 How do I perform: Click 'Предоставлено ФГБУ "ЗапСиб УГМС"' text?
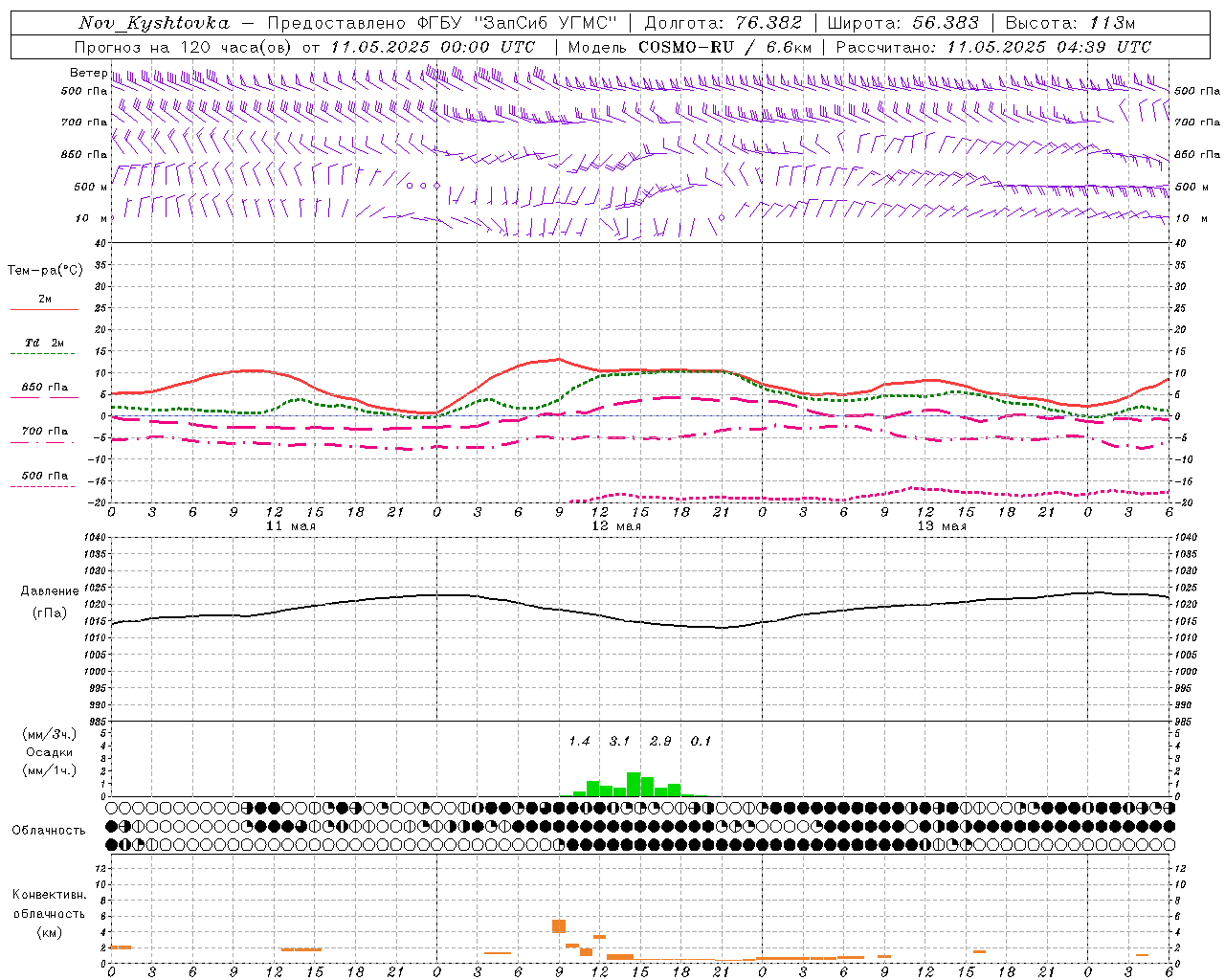[x=442, y=23]
